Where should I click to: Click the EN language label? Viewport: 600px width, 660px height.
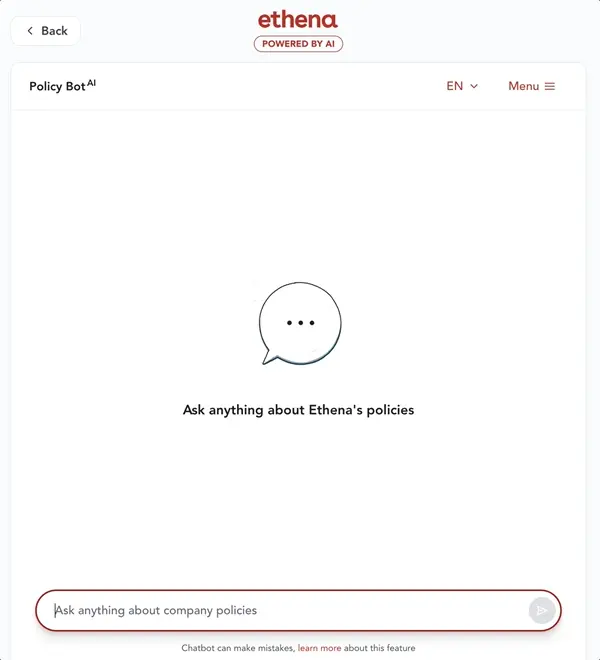pyautogui.click(x=455, y=86)
